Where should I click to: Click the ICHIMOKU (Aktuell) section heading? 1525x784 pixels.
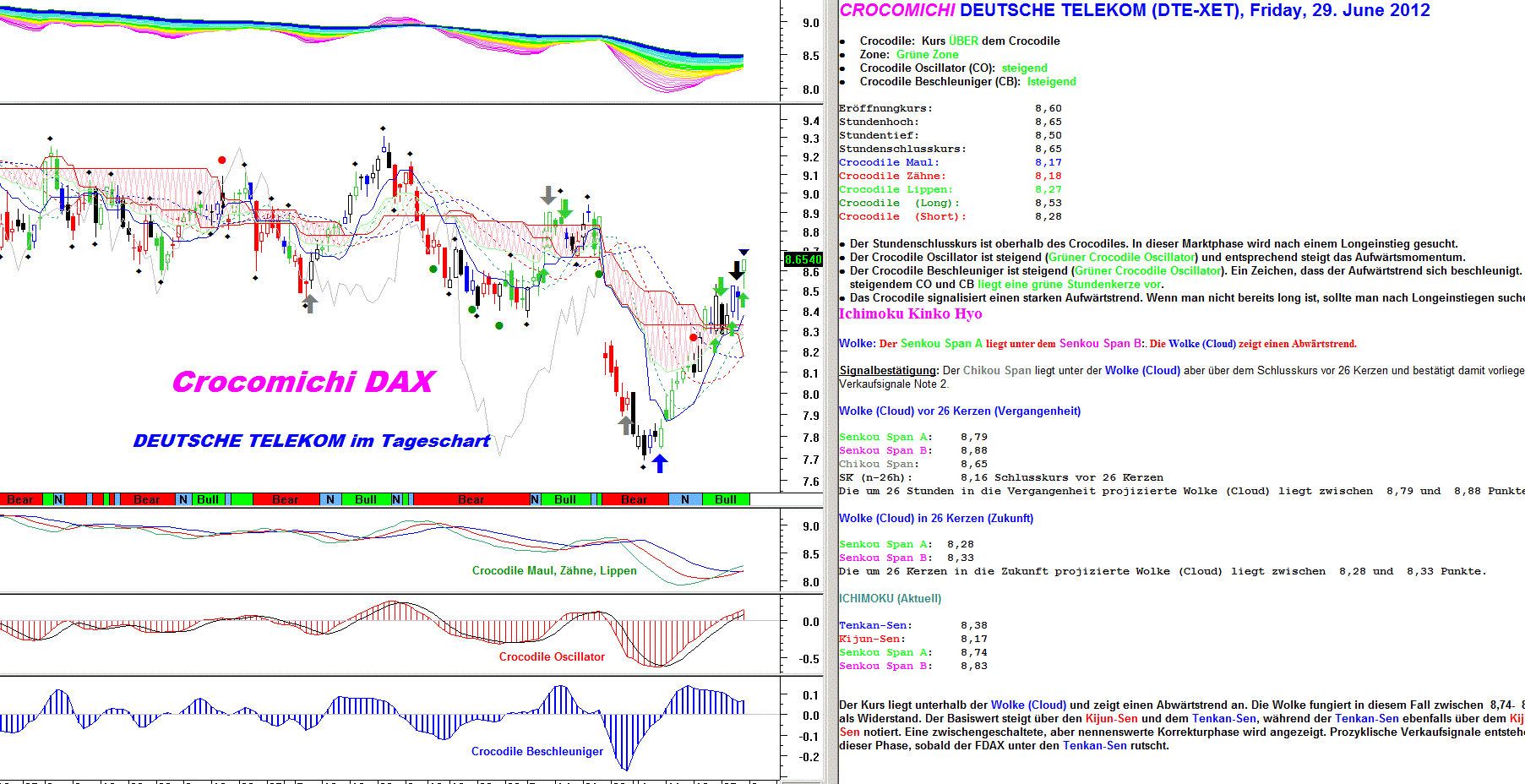click(890, 598)
